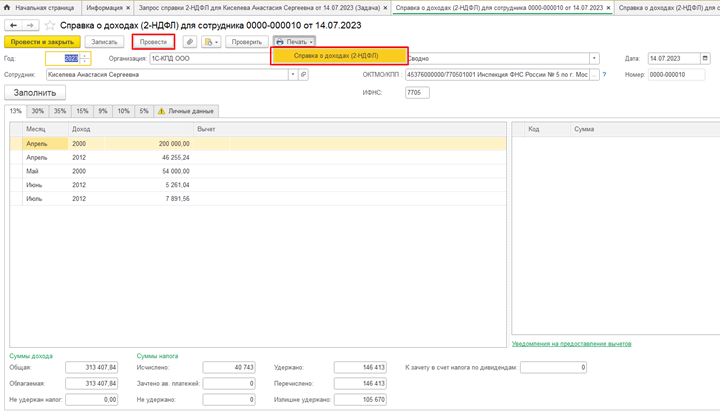Close the Запрос справки 2-НДФЛ tab
This screenshot has height=415, width=720.
(x=385, y=8)
